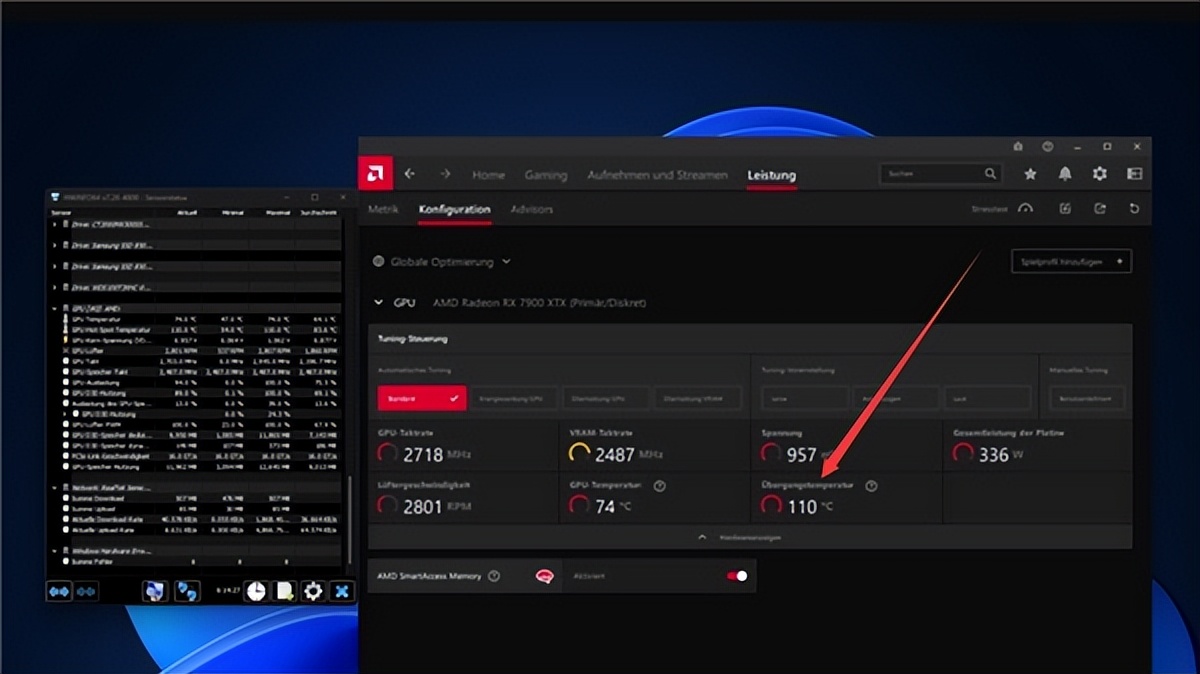Image resolution: width=1200 pixels, height=674 pixels.
Task: Click HWiNFO collapse arrows icon
Action: (x=87, y=592)
